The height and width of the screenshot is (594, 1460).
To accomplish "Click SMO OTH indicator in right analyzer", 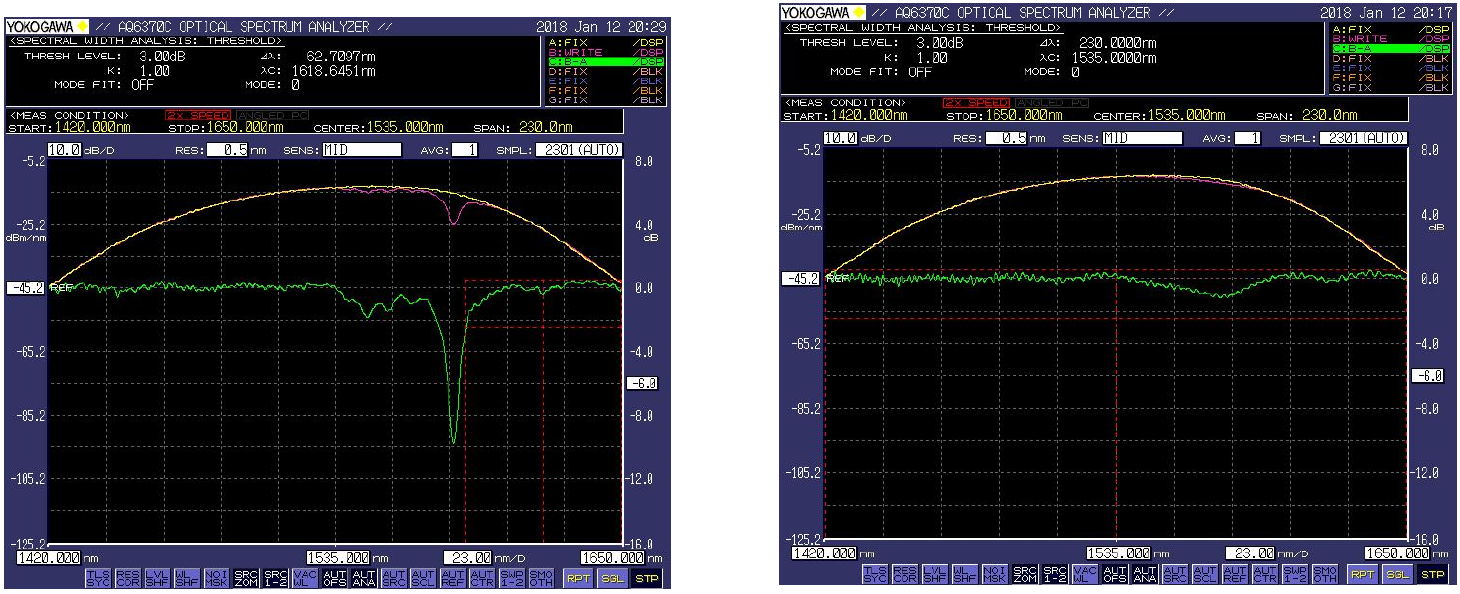I will click(x=1325, y=573).
